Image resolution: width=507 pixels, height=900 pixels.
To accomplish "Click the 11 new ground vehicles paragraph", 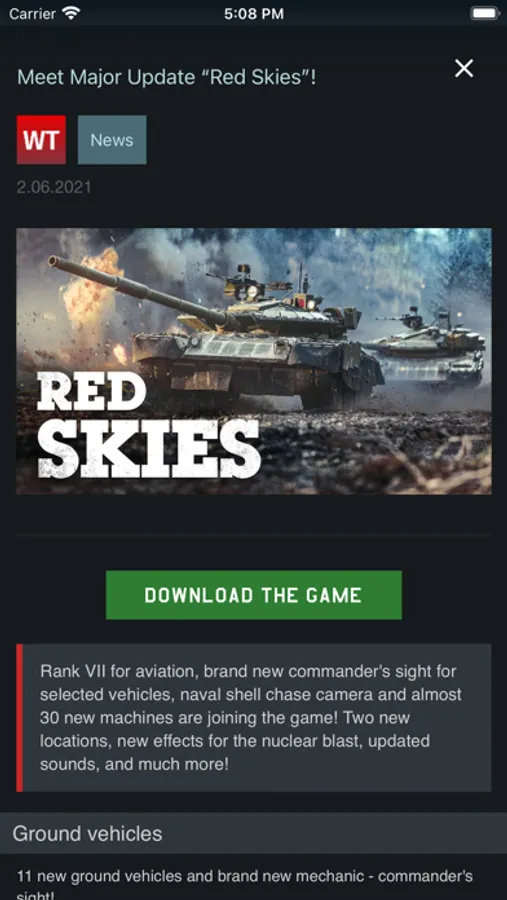I will tap(245, 884).
